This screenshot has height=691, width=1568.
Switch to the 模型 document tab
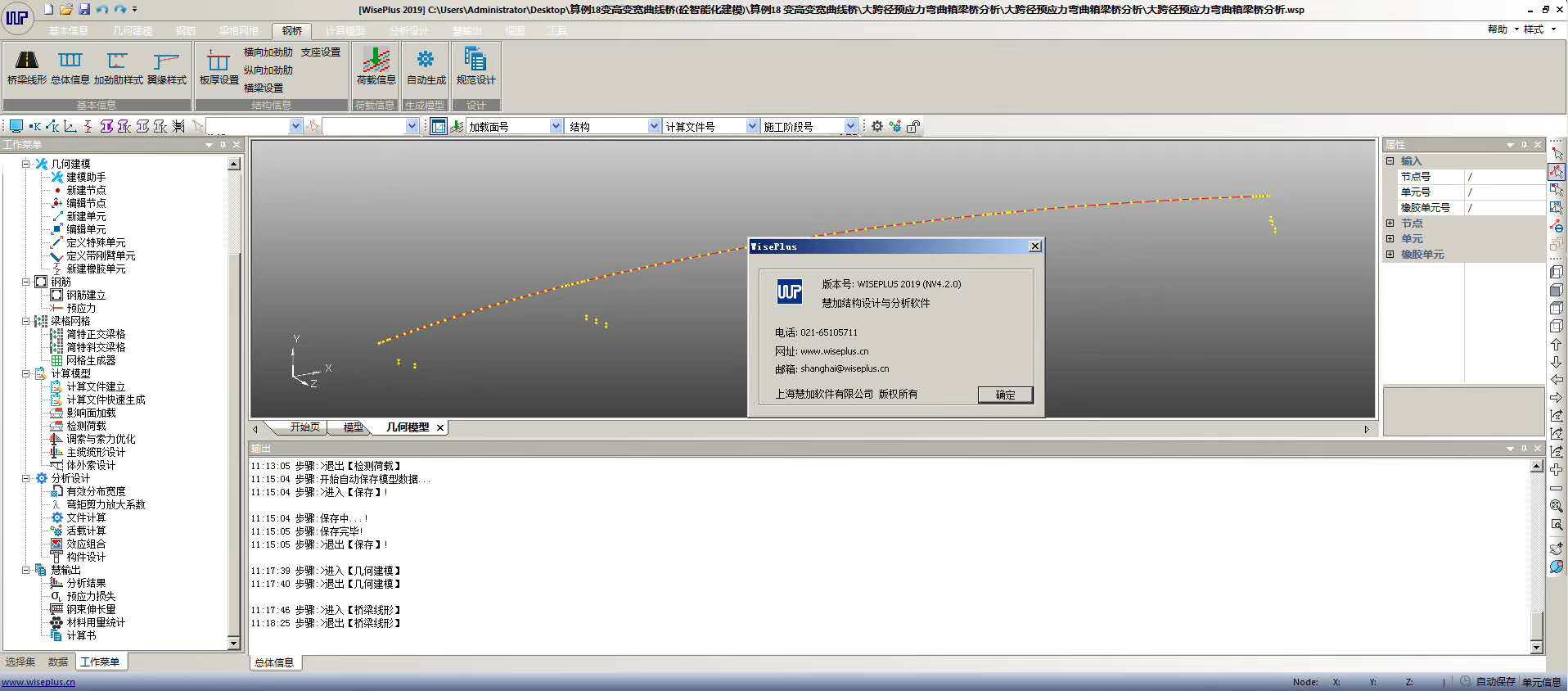[353, 427]
